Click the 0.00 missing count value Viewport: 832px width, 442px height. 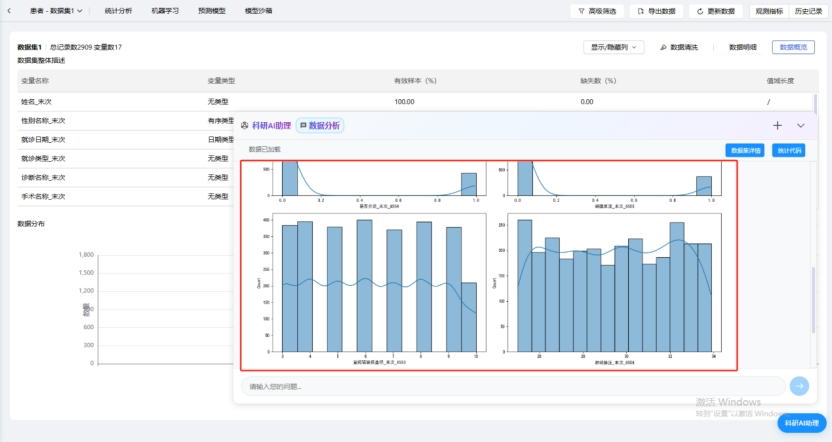(587, 102)
